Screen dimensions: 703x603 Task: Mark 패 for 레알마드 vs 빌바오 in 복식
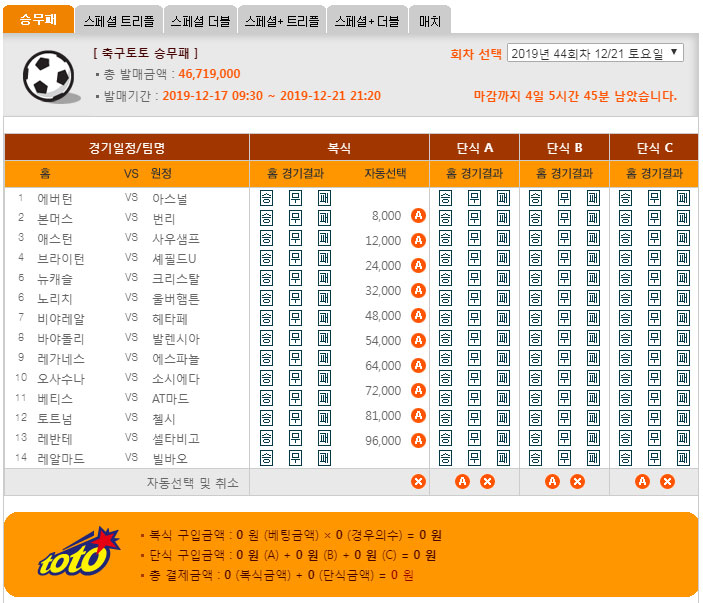325,458
